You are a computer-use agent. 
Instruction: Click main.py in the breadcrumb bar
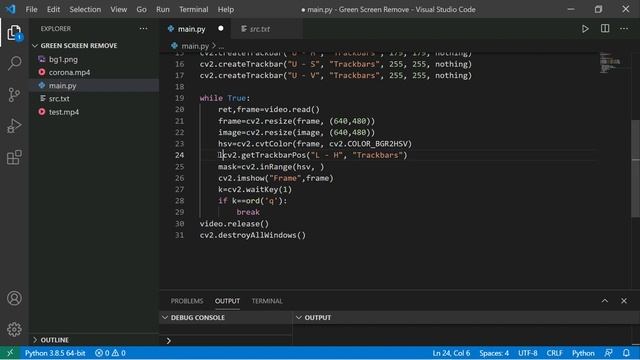click(195, 46)
